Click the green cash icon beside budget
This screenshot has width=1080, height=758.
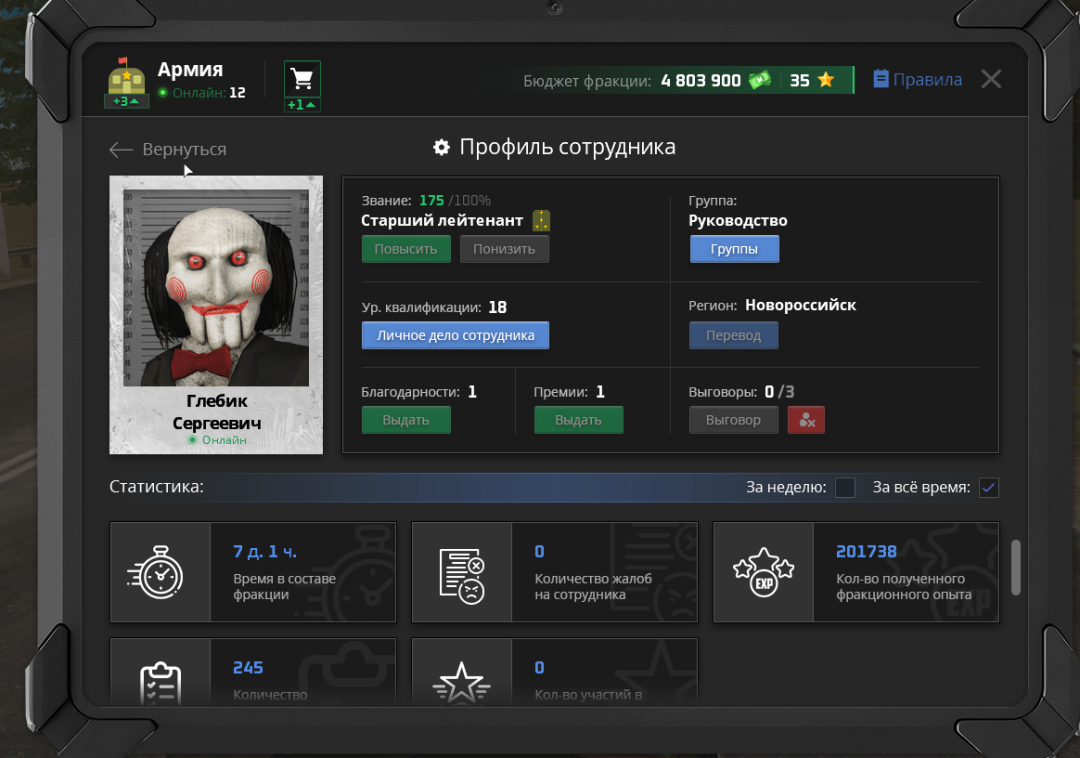pyautogui.click(x=760, y=81)
